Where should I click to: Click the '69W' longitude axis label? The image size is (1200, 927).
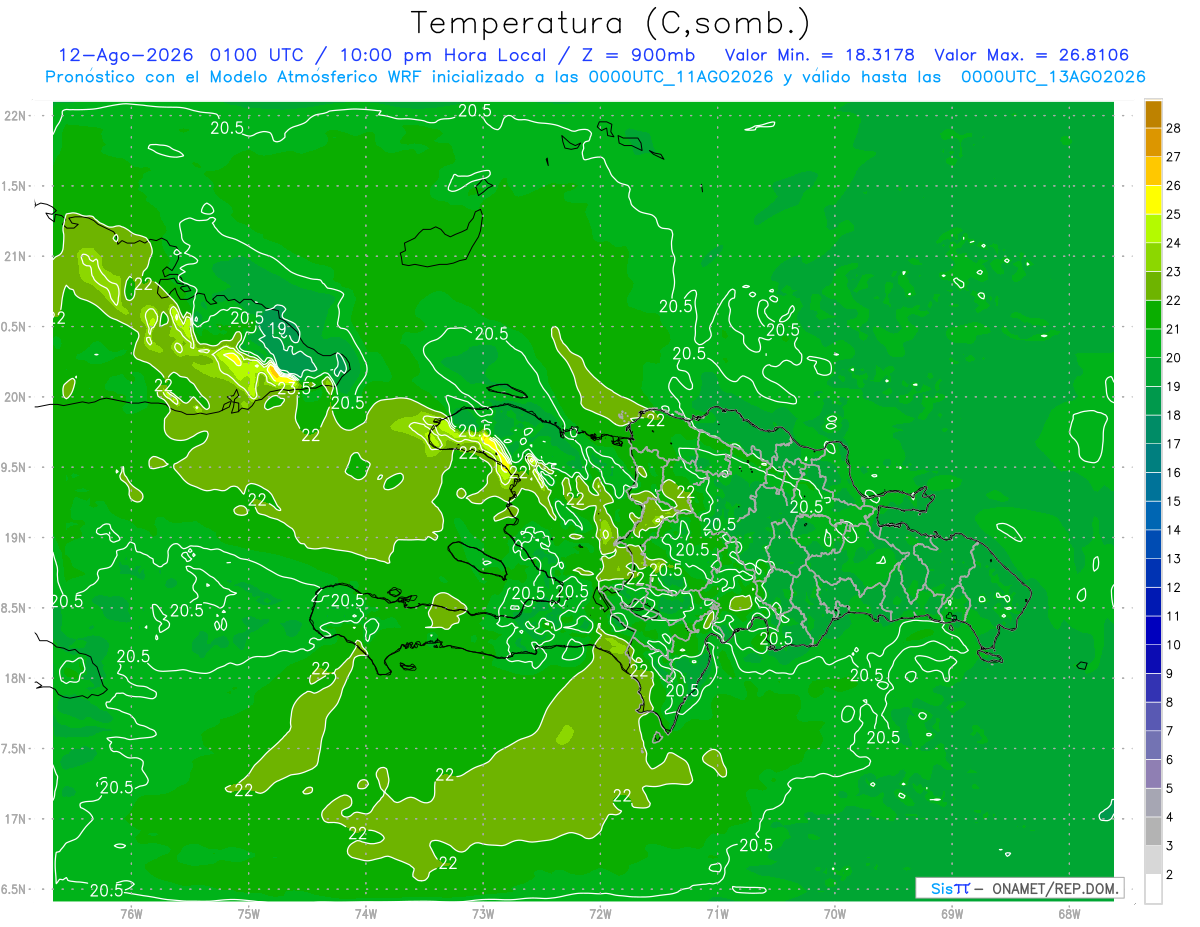951,913
